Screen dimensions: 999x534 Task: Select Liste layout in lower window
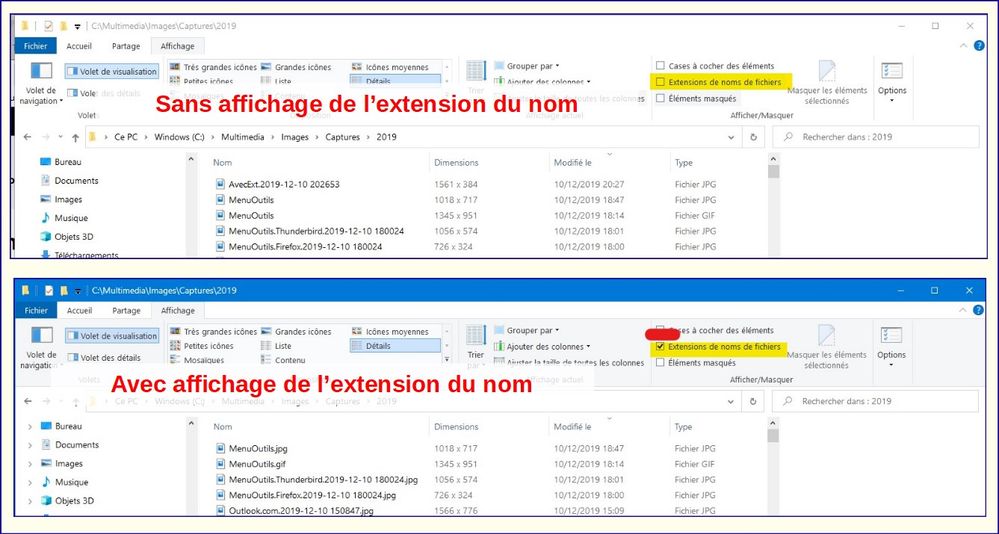(277, 345)
